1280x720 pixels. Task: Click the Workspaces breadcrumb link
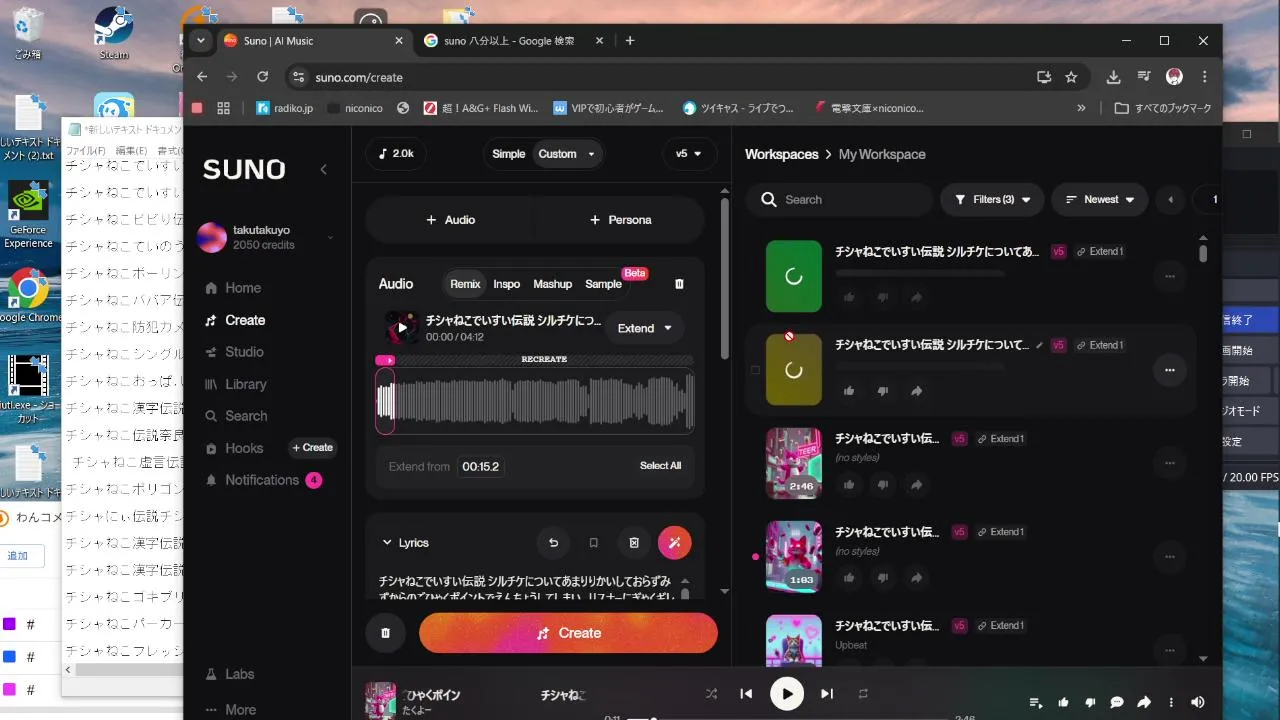782,154
